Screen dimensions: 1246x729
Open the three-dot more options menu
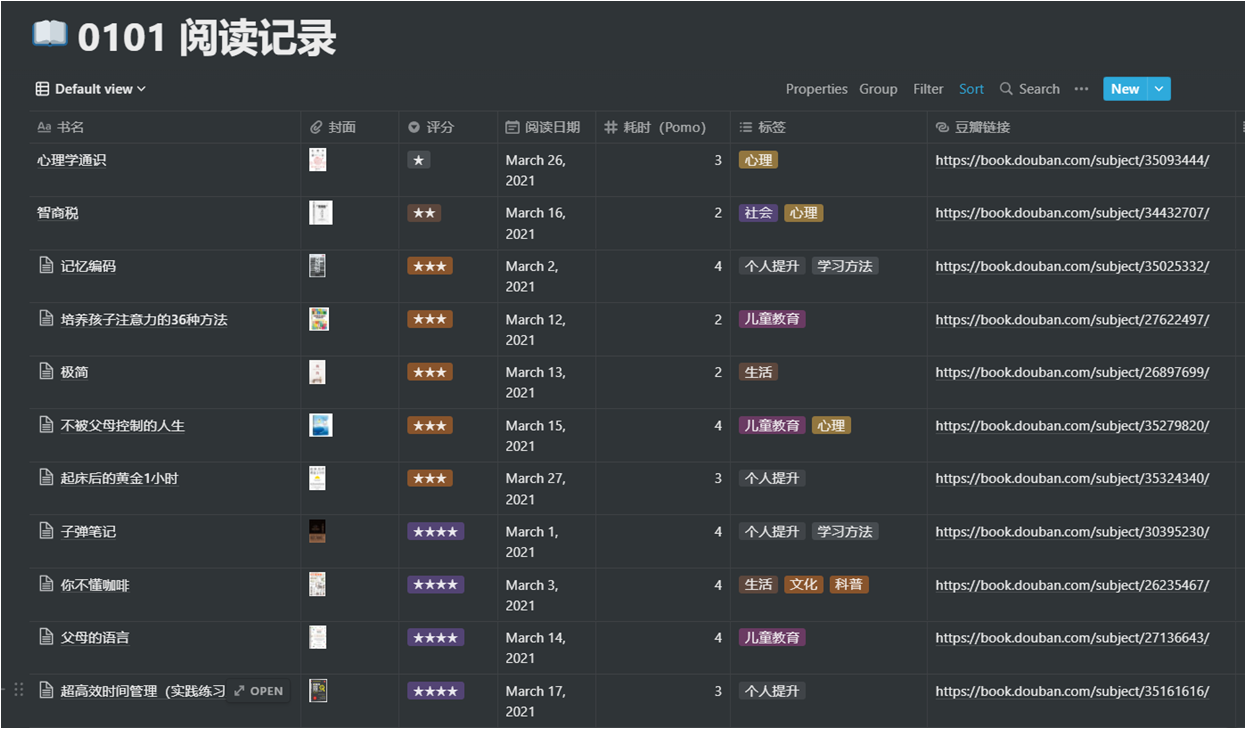[1081, 89]
